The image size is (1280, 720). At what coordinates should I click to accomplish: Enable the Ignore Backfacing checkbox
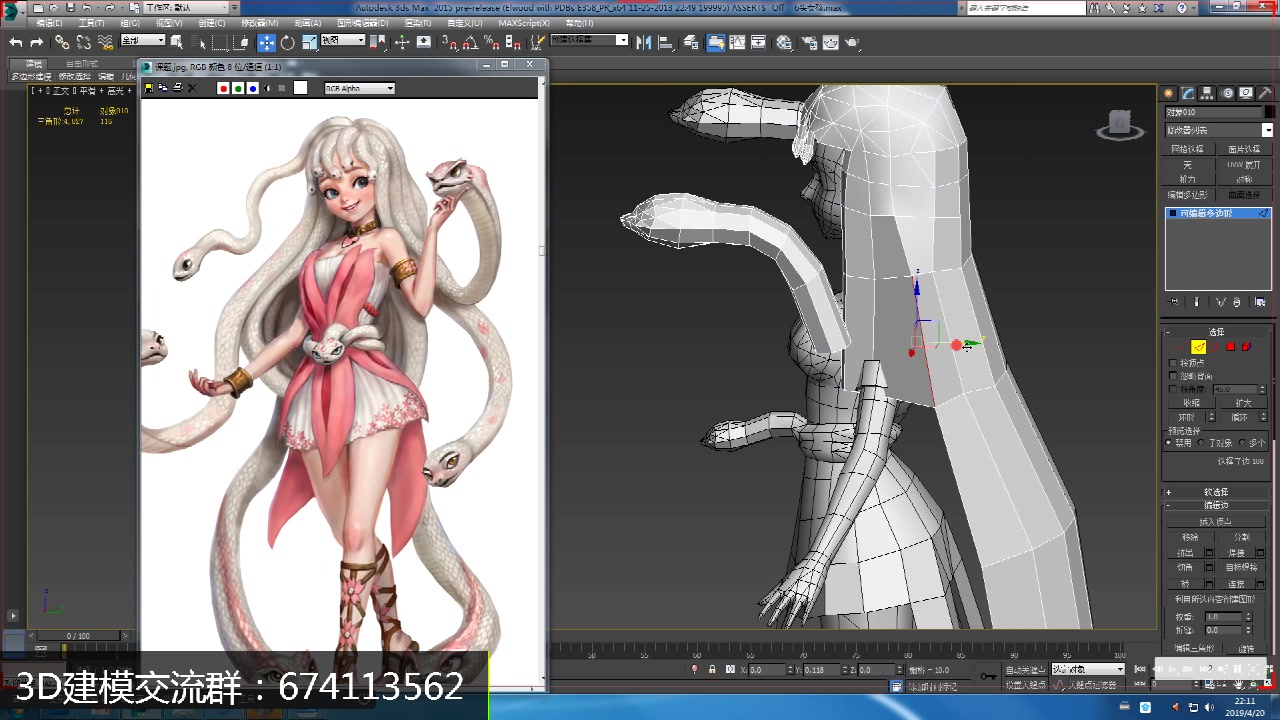tap(1173, 376)
